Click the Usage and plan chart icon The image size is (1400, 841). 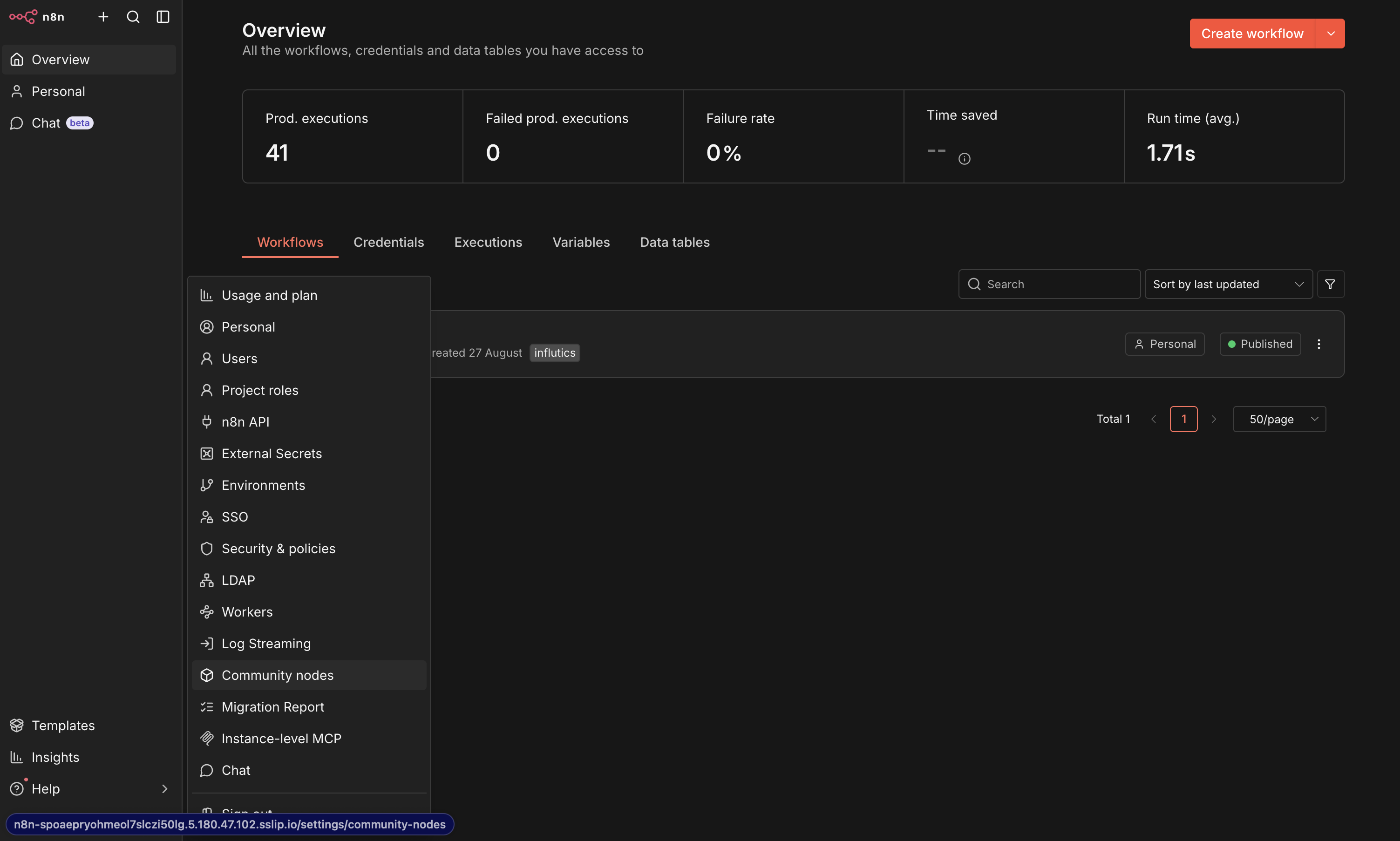click(207, 295)
